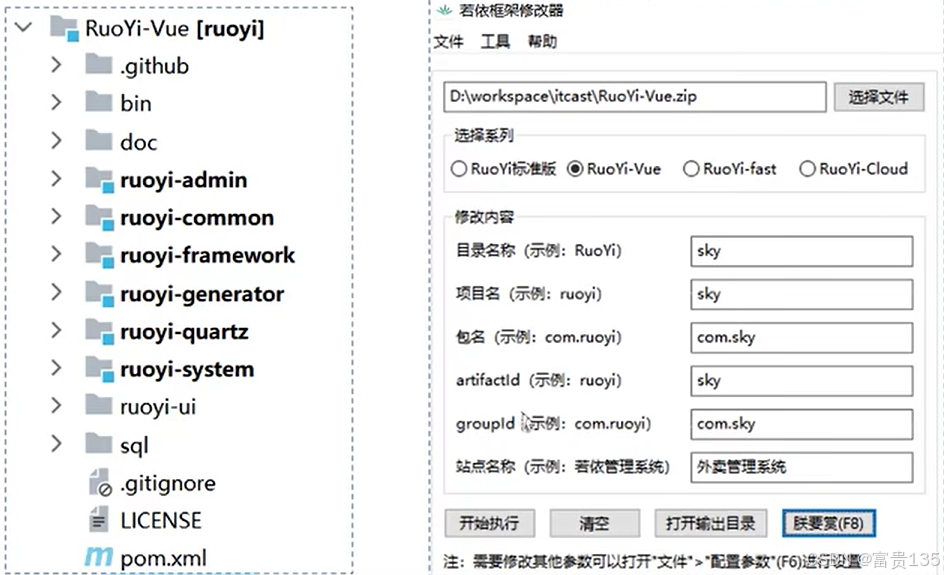This screenshot has height=575, width=944.
Task: Select the sql folder name
Action: [134, 446]
